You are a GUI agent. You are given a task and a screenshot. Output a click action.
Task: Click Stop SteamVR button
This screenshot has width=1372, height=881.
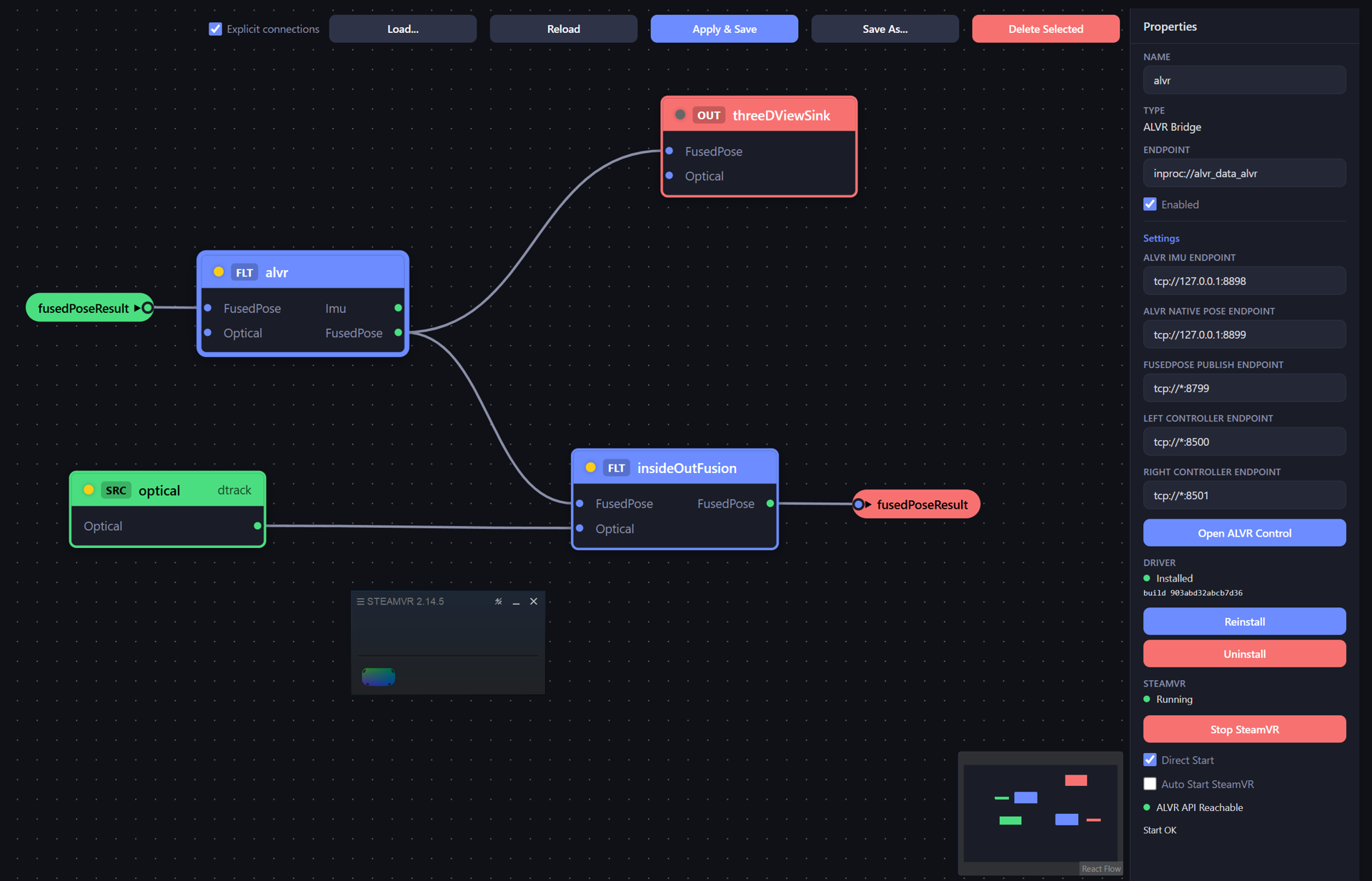1244,730
